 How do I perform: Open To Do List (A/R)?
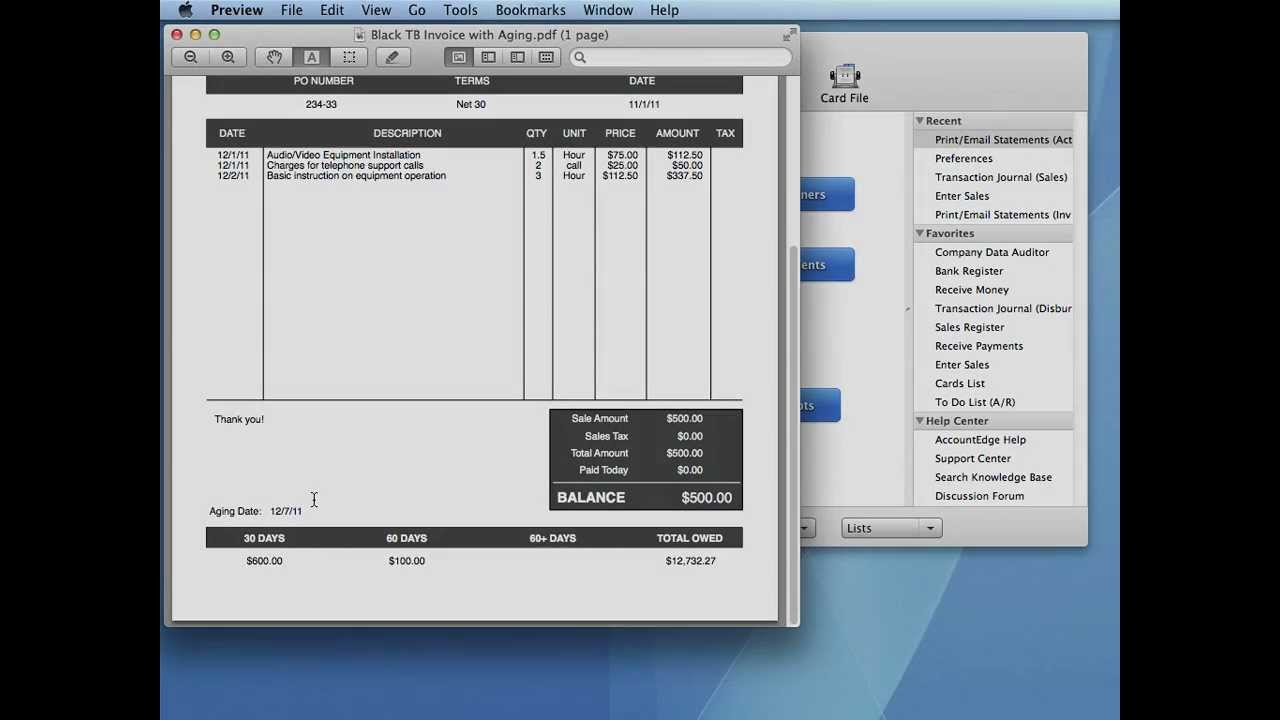click(975, 402)
